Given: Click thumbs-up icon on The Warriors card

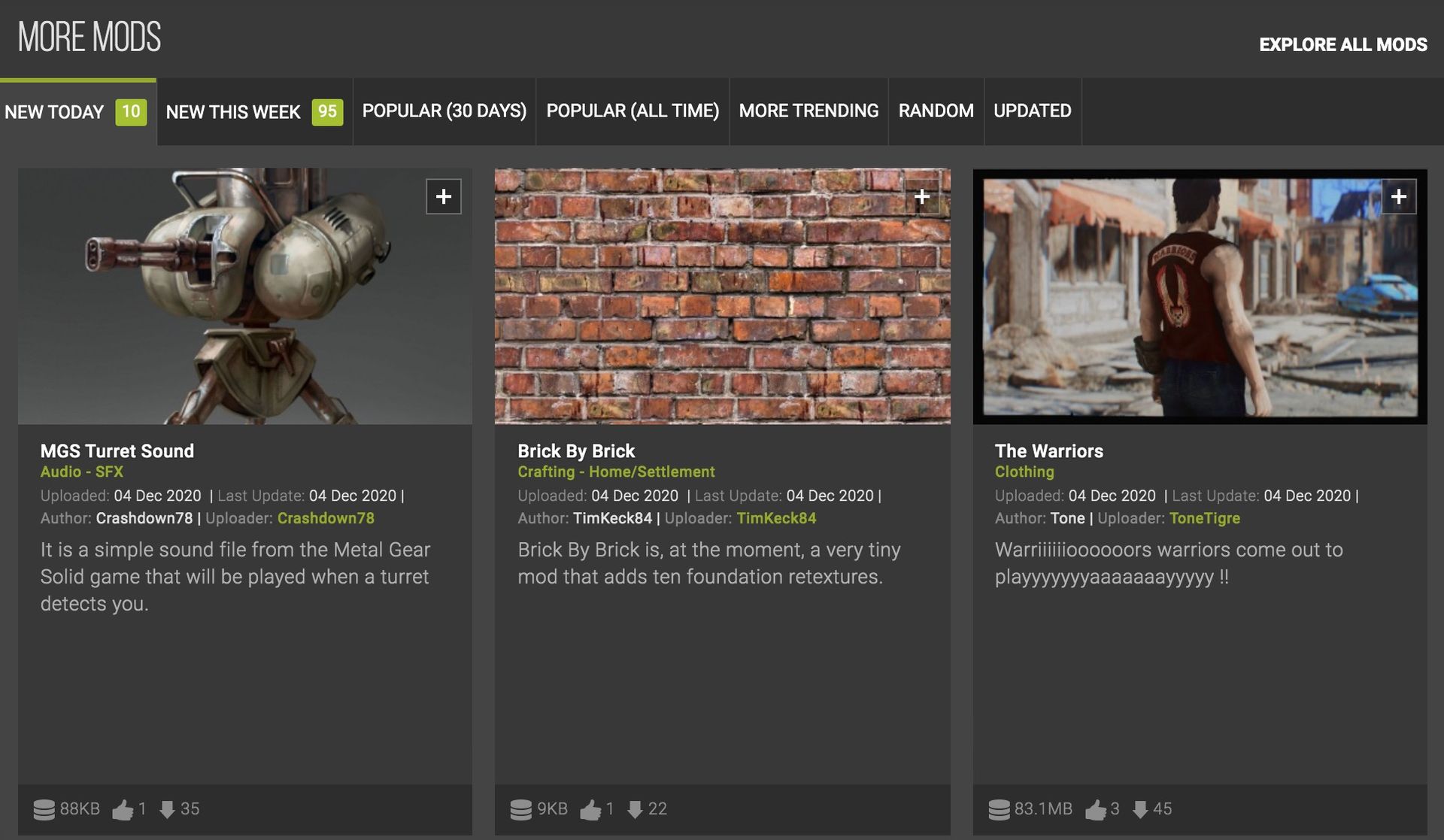Looking at the screenshot, I should coord(1096,809).
